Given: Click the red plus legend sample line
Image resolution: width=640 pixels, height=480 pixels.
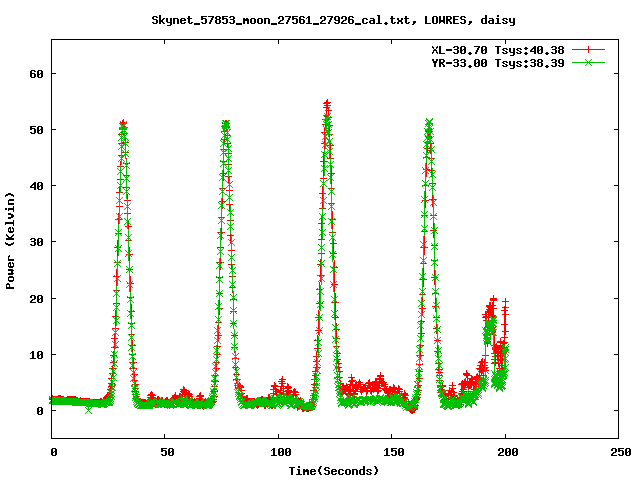Looking at the screenshot, I should (x=588, y=50).
